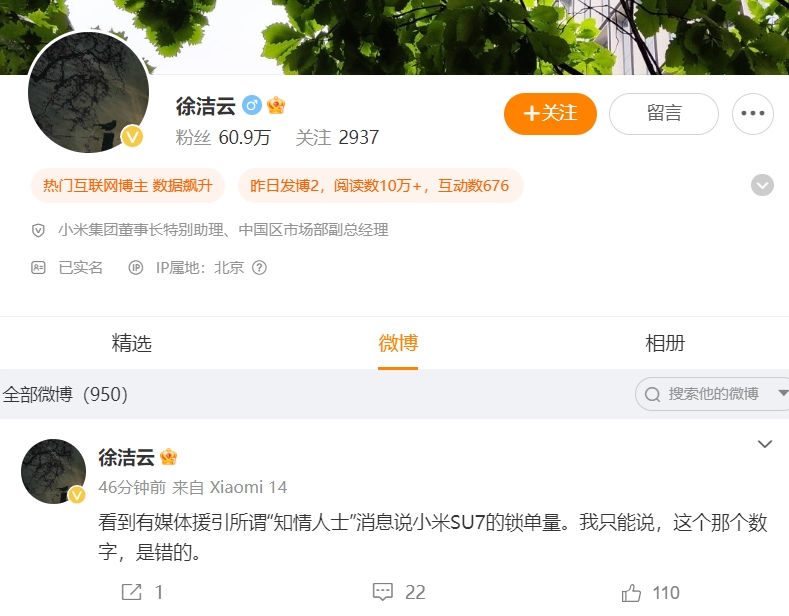Click into 搜索他的微博 search field

click(713, 394)
